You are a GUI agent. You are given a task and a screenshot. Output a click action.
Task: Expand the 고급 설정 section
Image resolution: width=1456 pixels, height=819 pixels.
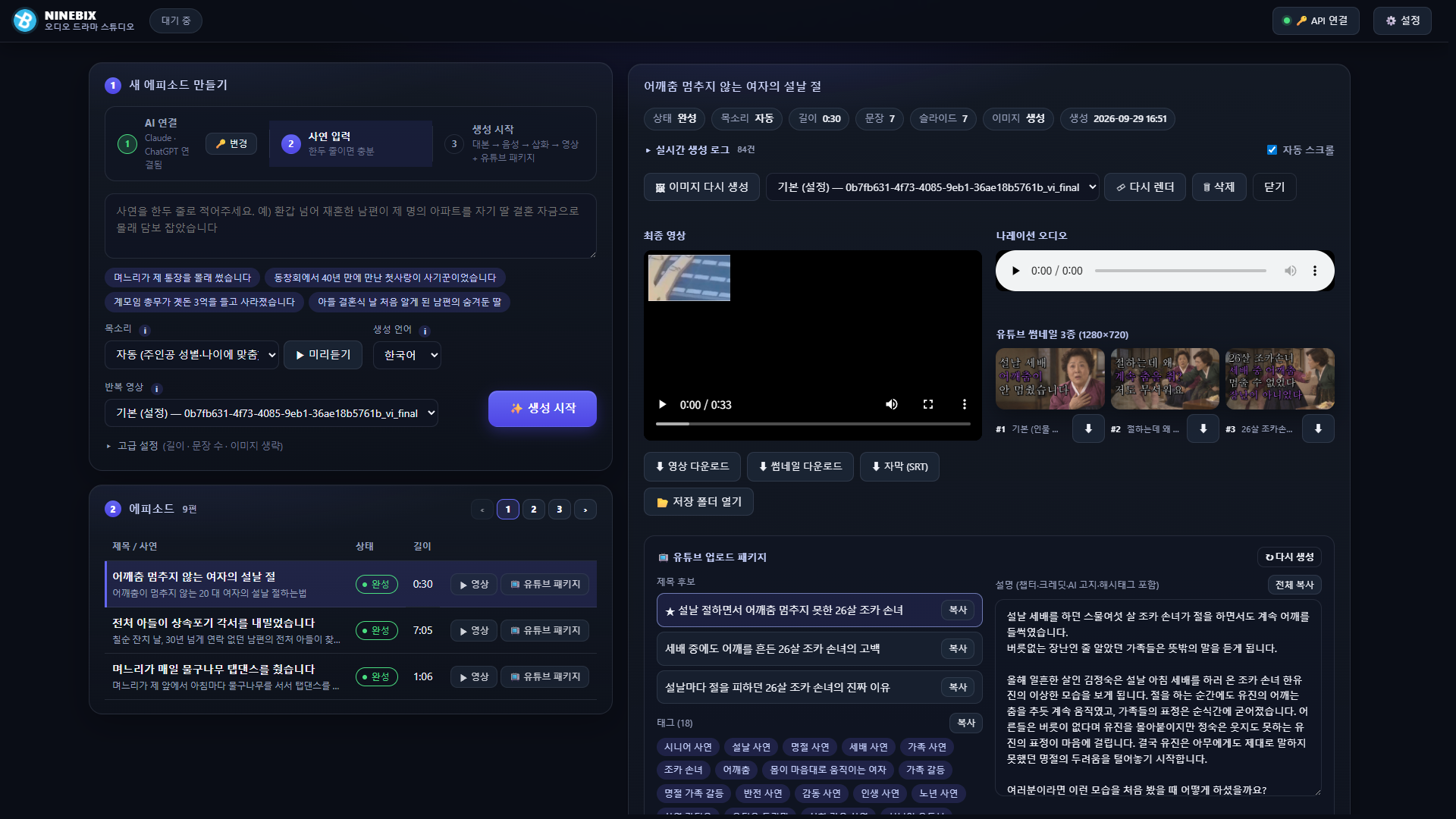click(196, 446)
